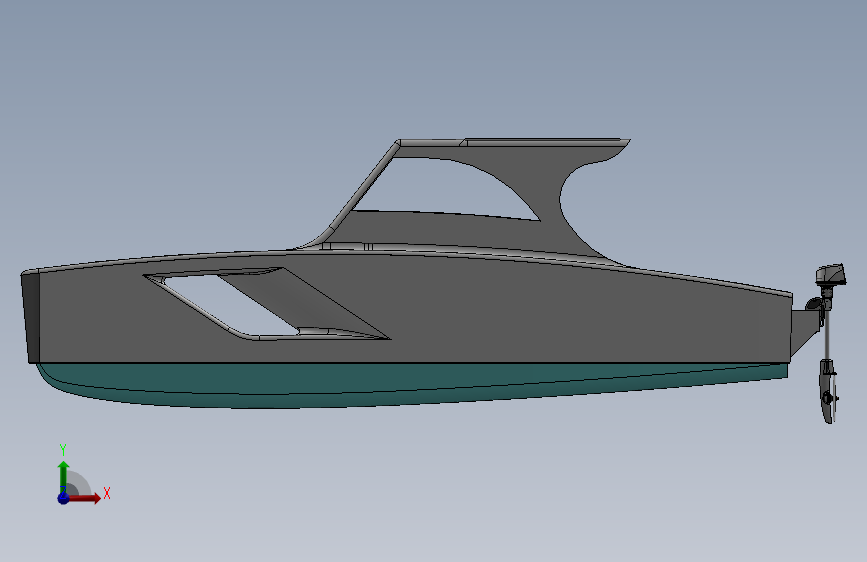
Task: Click the blue Z axis ball of triad
Action: [63, 498]
